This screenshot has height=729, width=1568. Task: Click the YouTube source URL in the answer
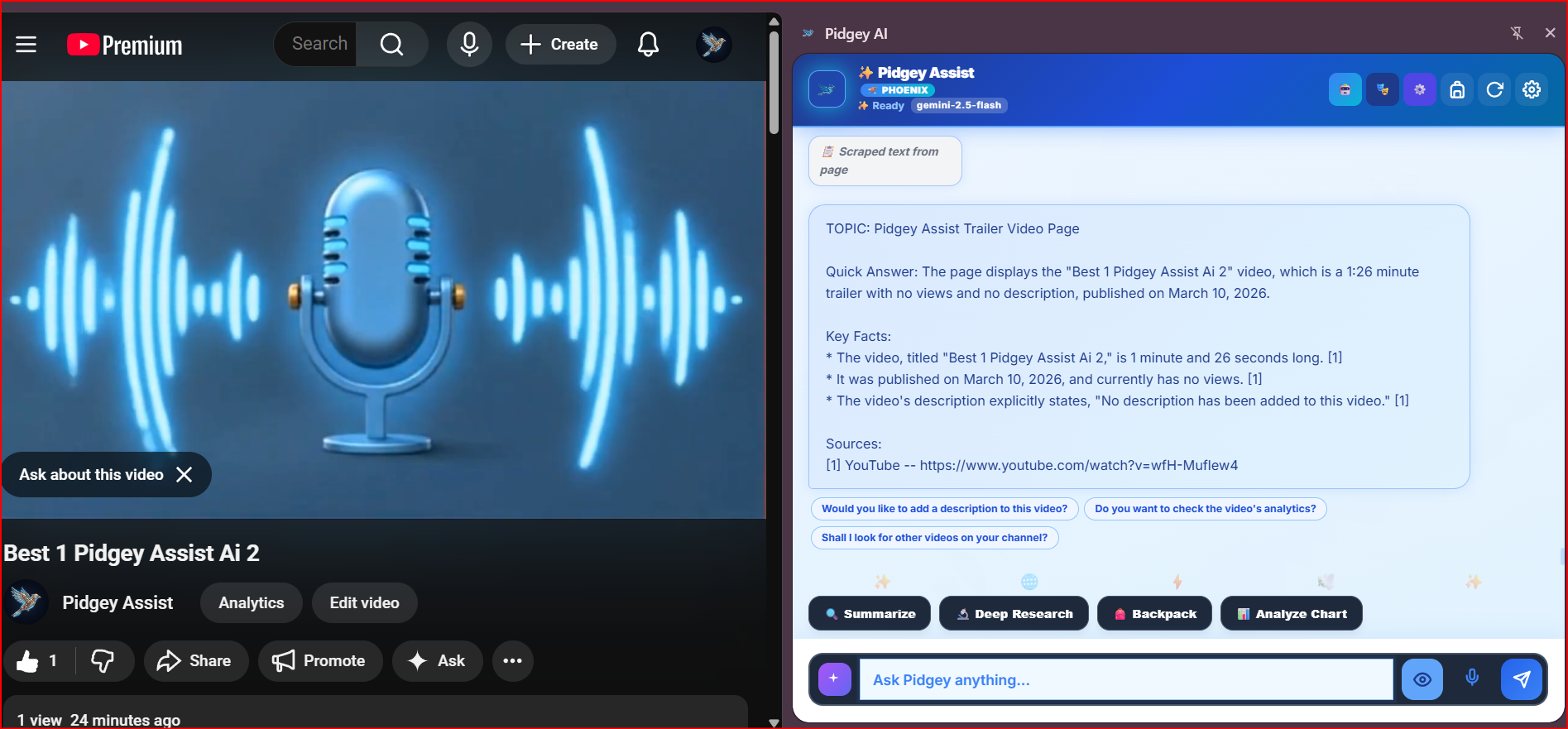point(1078,465)
